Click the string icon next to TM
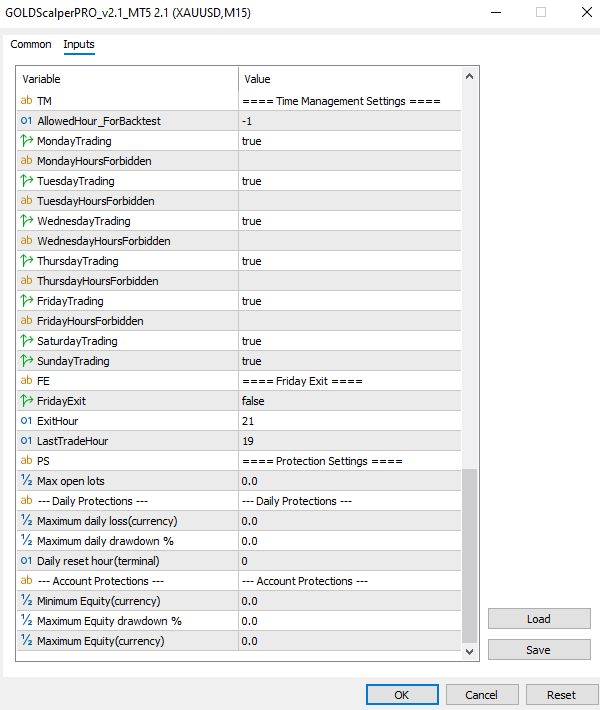 tap(26, 101)
